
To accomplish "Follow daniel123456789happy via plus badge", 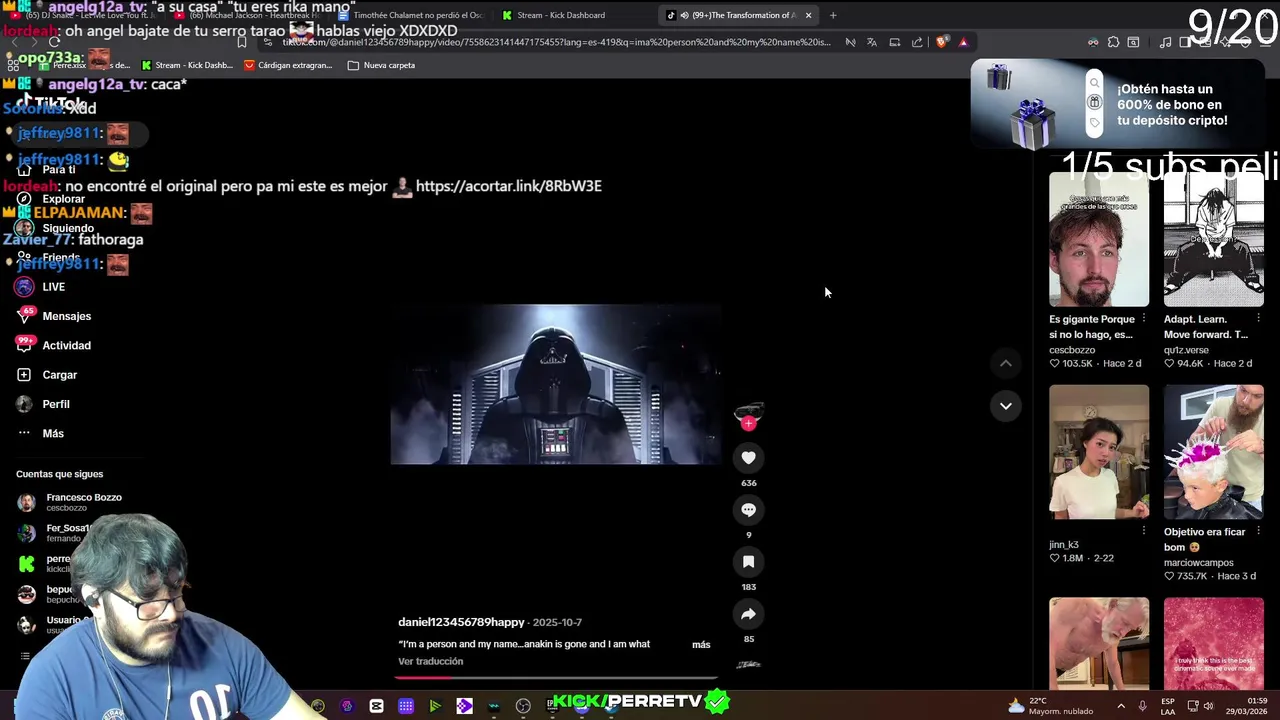I will click(x=748, y=423).
